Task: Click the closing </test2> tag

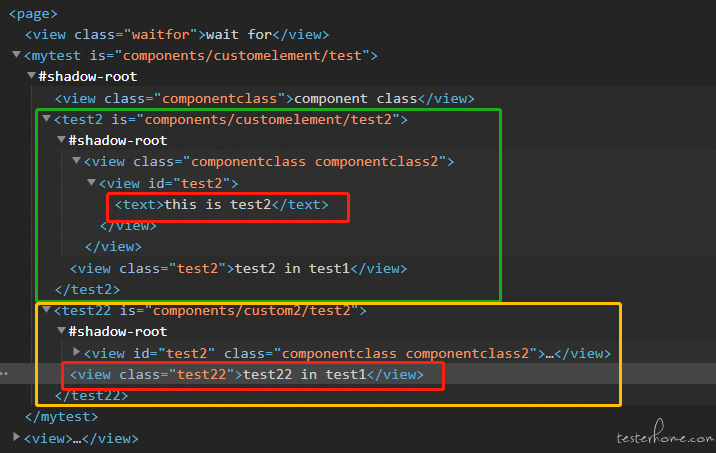Action: click(87, 290)
